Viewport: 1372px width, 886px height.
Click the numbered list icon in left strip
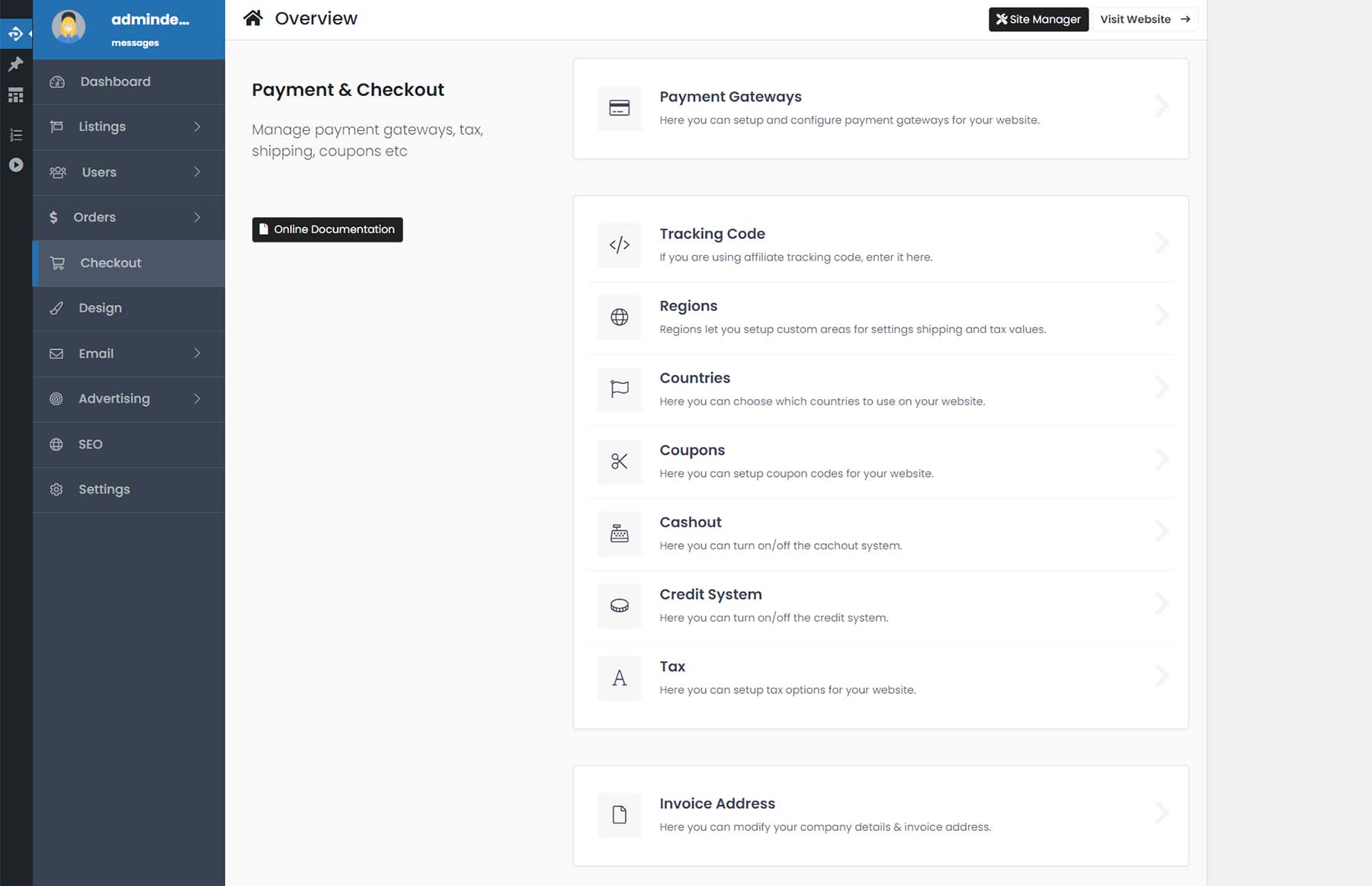click(x=15, y=134)
